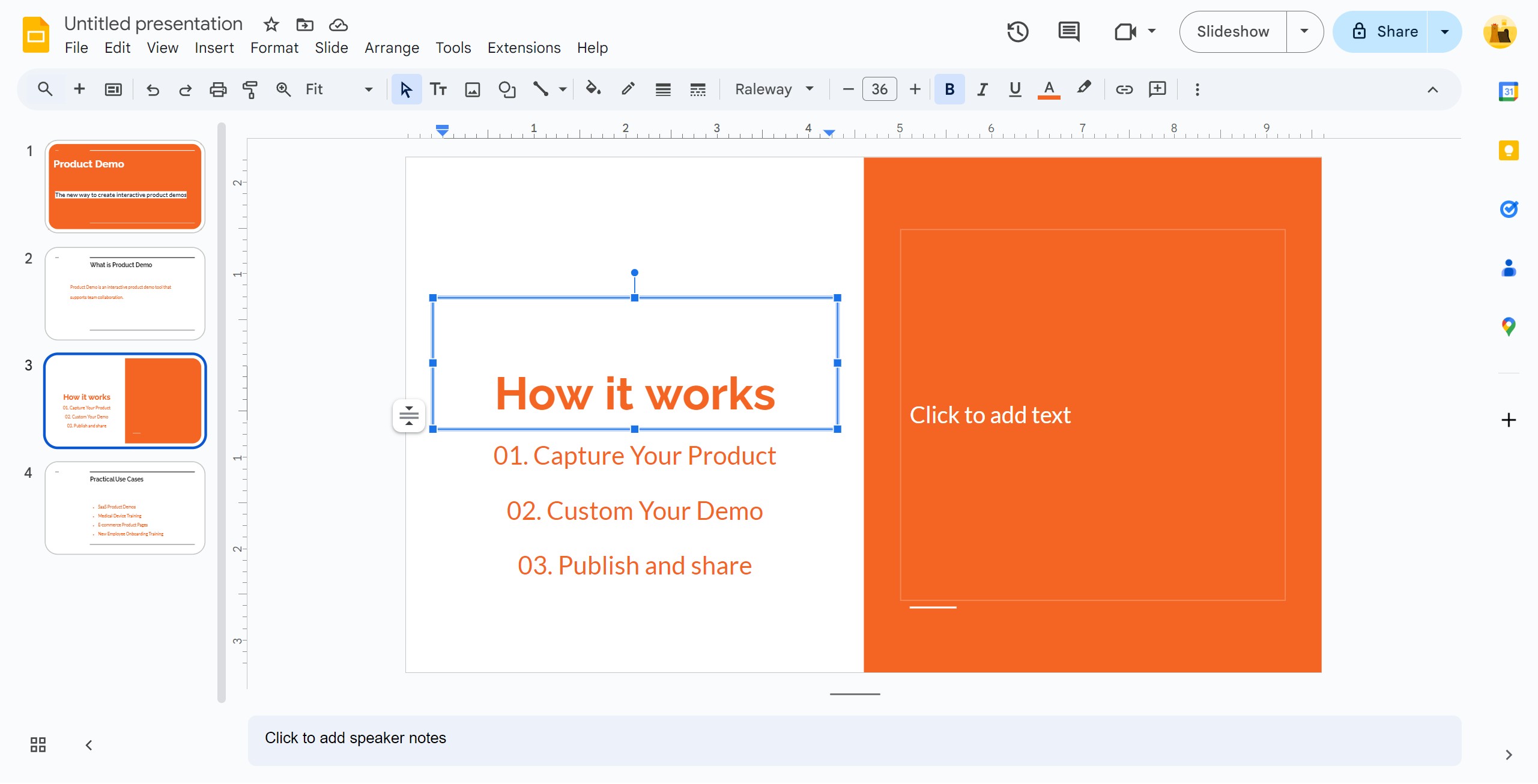
Task: Add a comment from toolbar
Action: pyautogui.click(x=1157, y=89)
